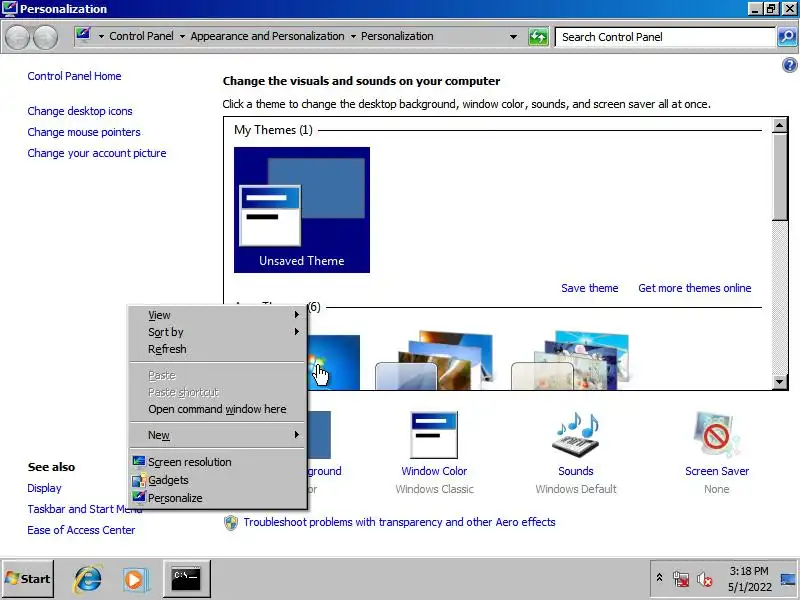The height and width of the screenshot is (600, 800).
Task: Select the Unsaved Theme thumbnail
Action: coord(302,210)
